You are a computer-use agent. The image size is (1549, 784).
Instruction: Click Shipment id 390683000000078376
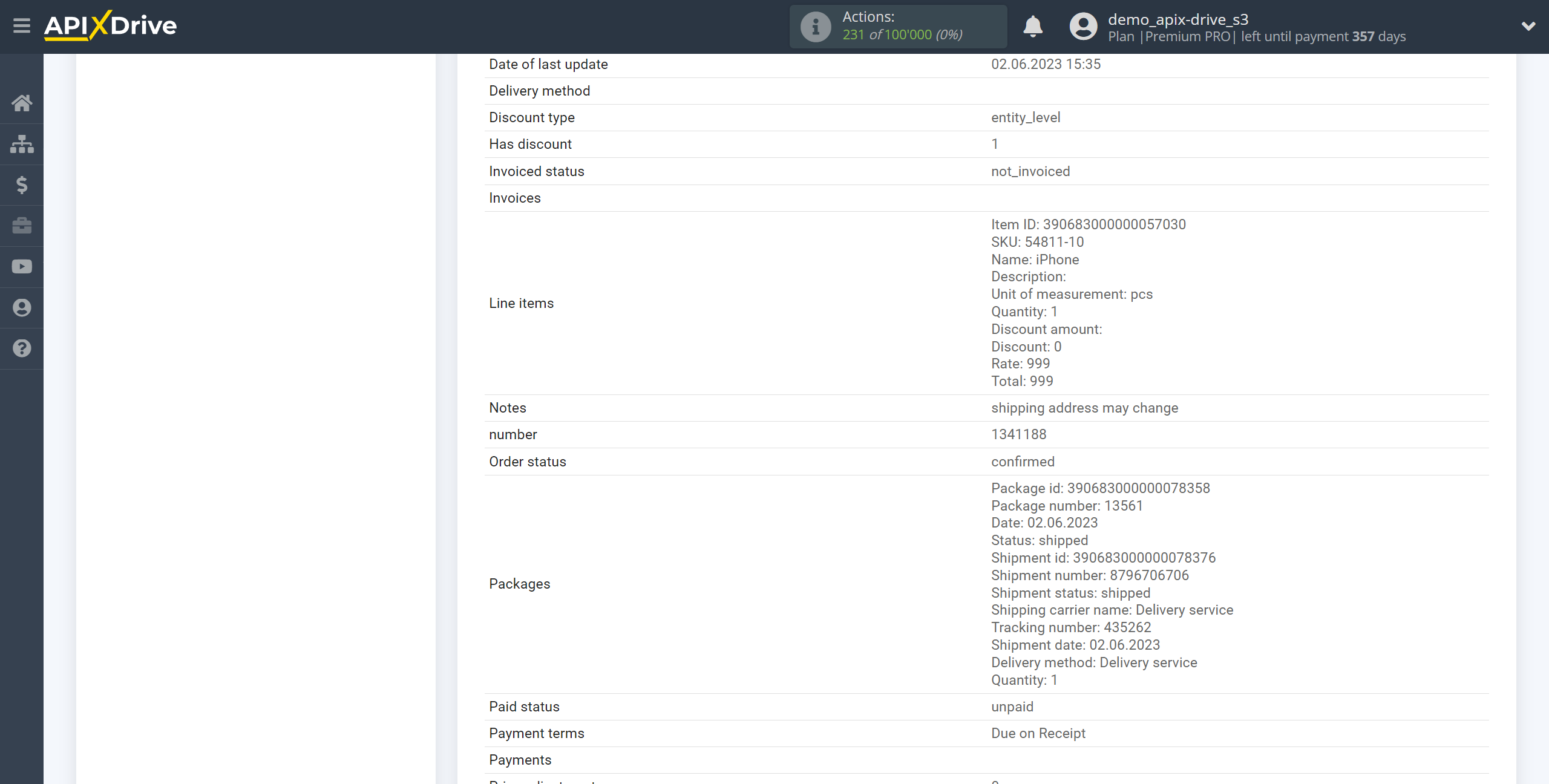(1103, 558)
